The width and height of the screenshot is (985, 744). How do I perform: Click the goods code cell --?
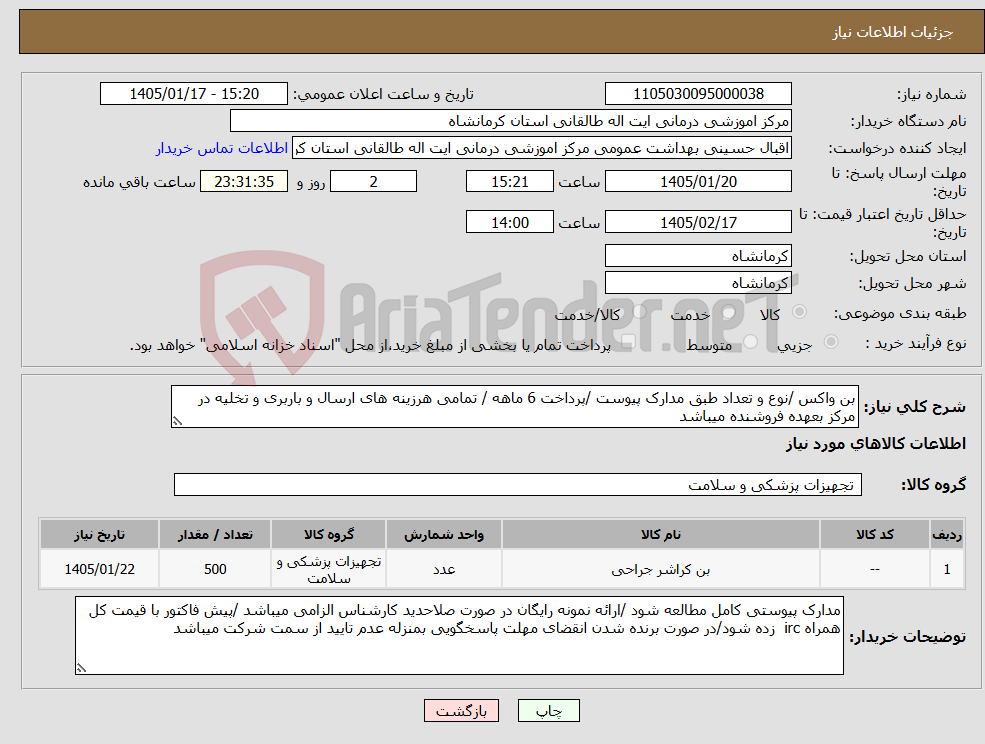click(x=874, y=569)
